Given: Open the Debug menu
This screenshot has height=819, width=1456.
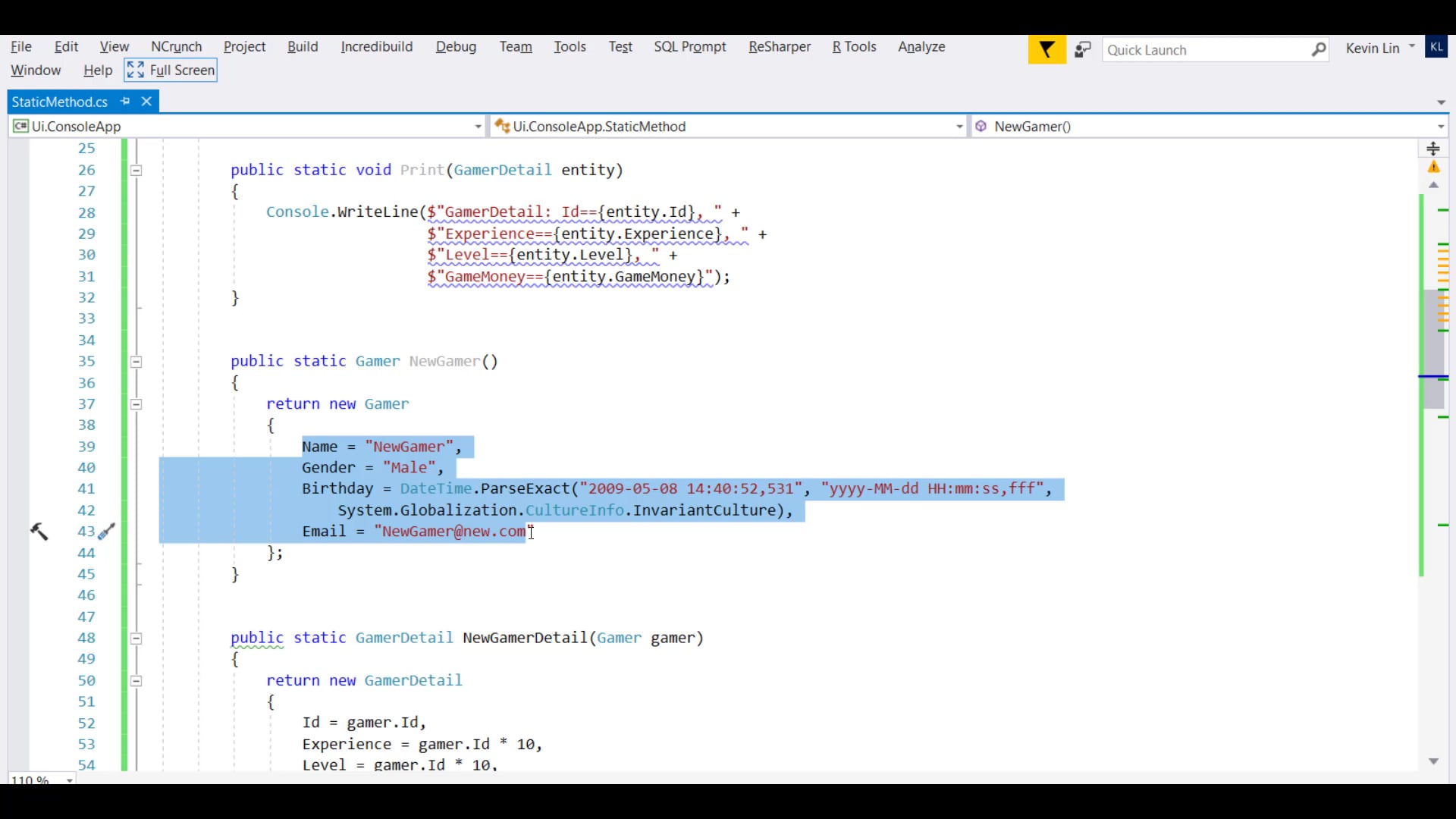Looking at the screenshot, I should 456,47.
